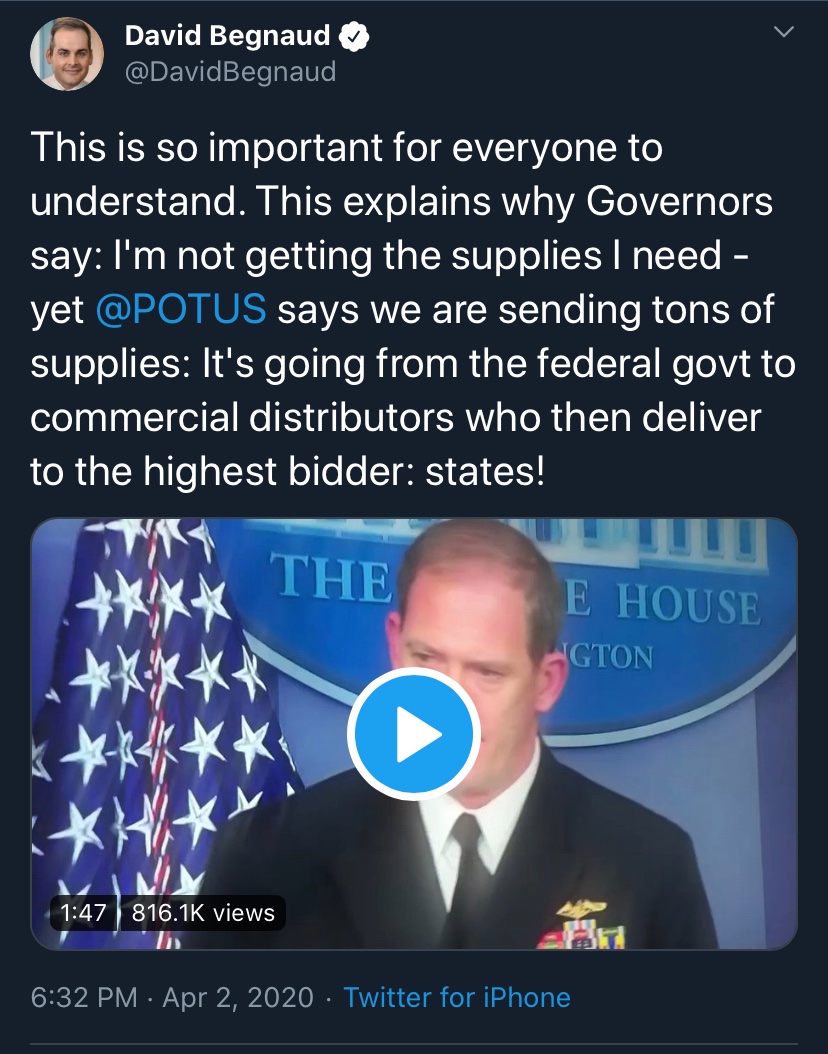The image size is (828, 1054).
Task: Open the 6:32 PM timestamp
Action: [x=84, y=997]
